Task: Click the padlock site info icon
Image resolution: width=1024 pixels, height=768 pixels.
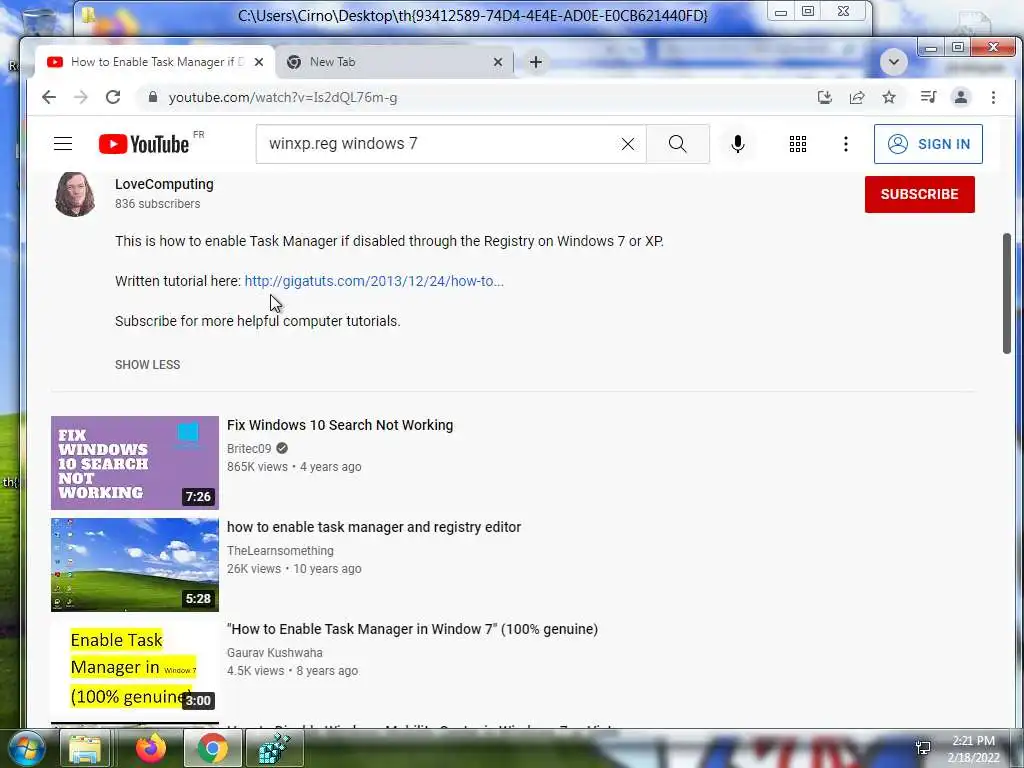Action: coord(153,97)
